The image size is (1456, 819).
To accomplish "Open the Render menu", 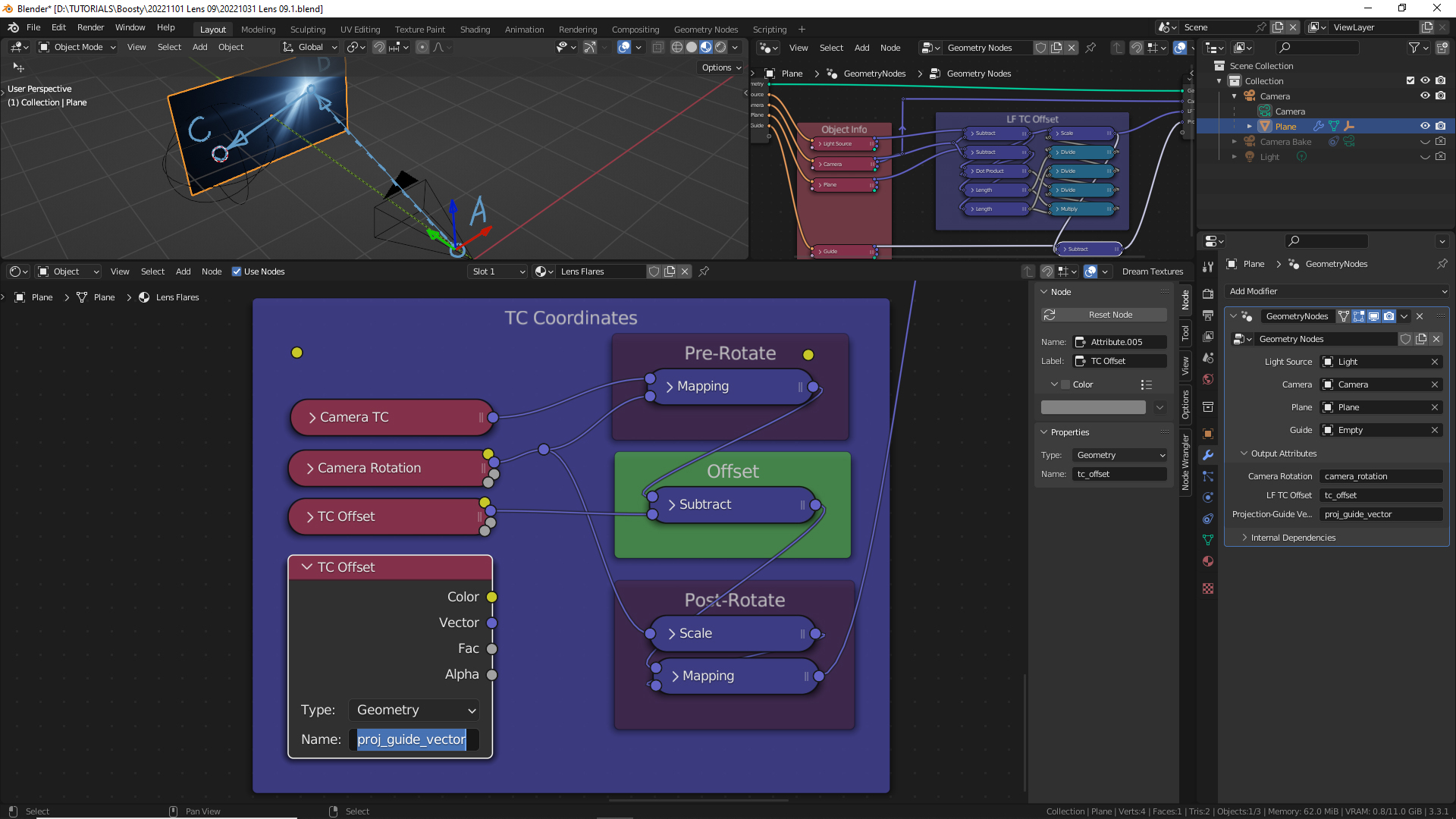I will click(90, 27).
